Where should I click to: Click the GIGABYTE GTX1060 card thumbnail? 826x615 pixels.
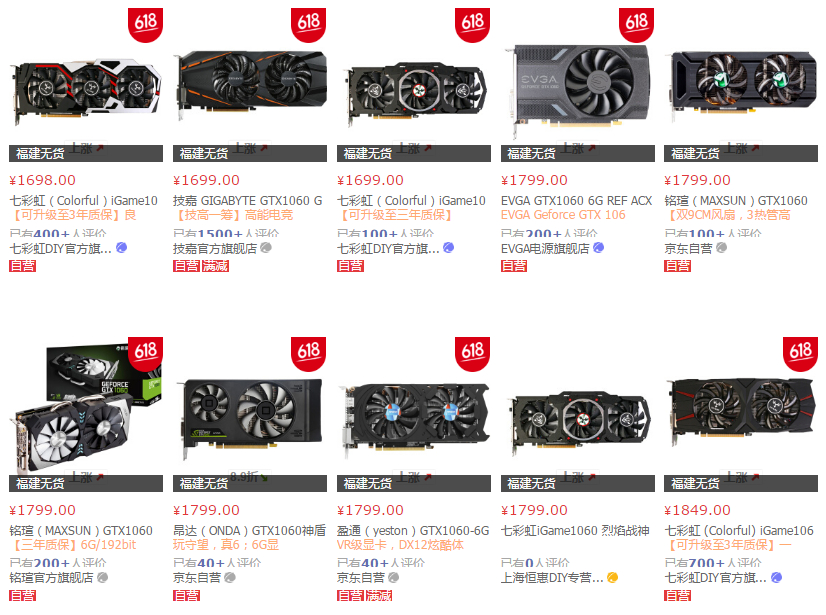pos(252,84)
